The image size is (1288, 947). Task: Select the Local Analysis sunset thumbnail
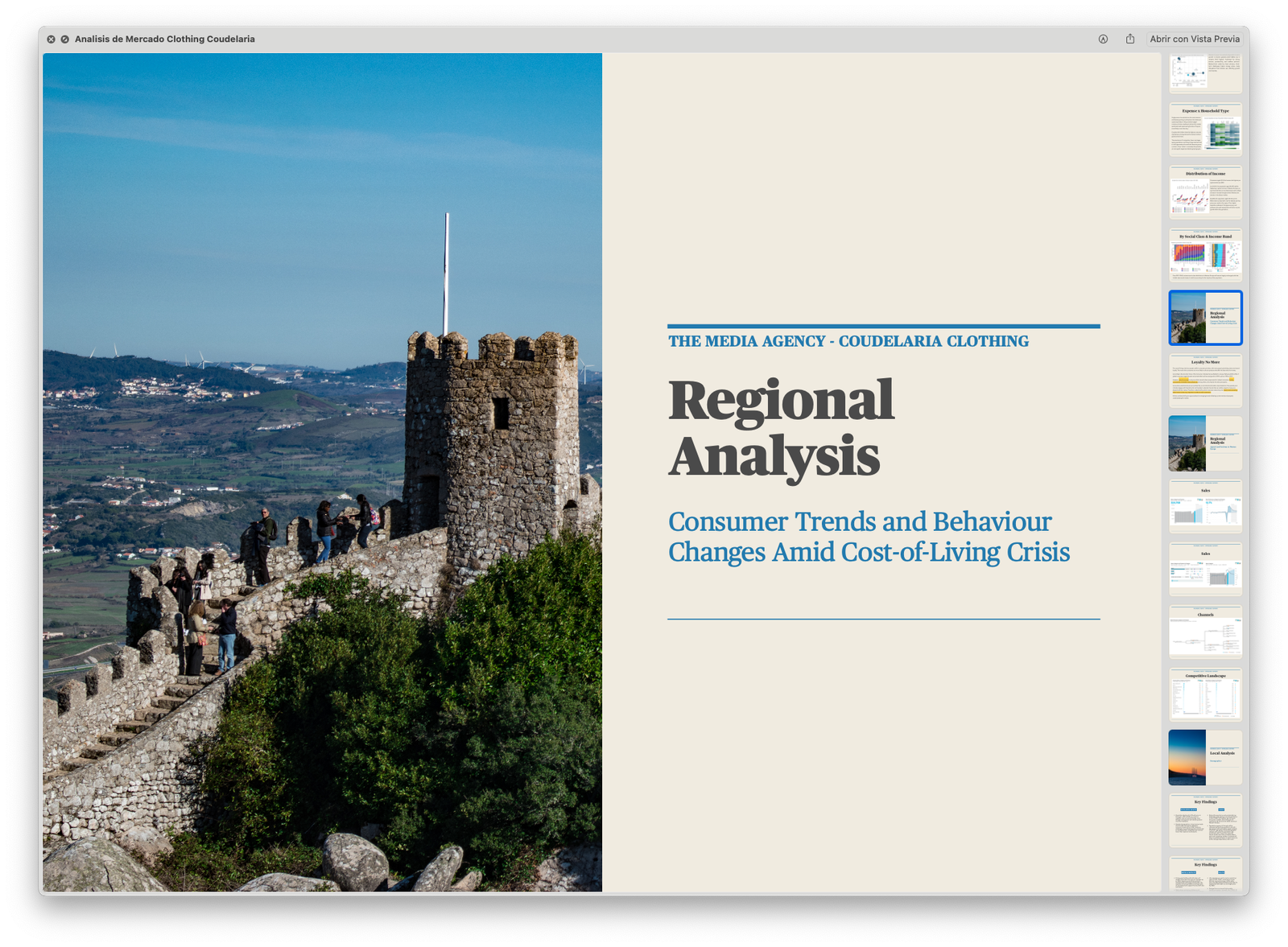point(1205,757)
